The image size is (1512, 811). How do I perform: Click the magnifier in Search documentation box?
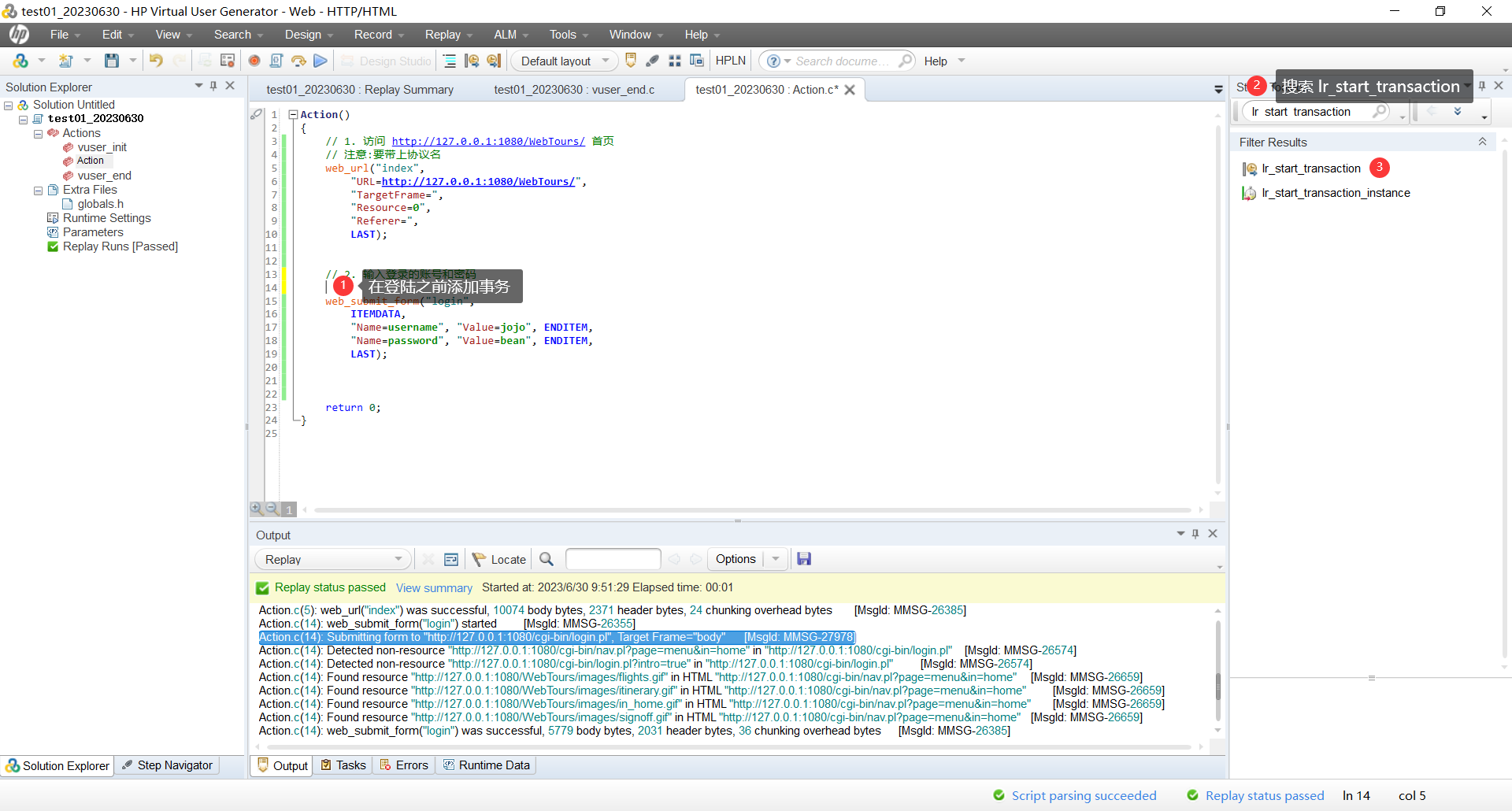tap(905, 61)
